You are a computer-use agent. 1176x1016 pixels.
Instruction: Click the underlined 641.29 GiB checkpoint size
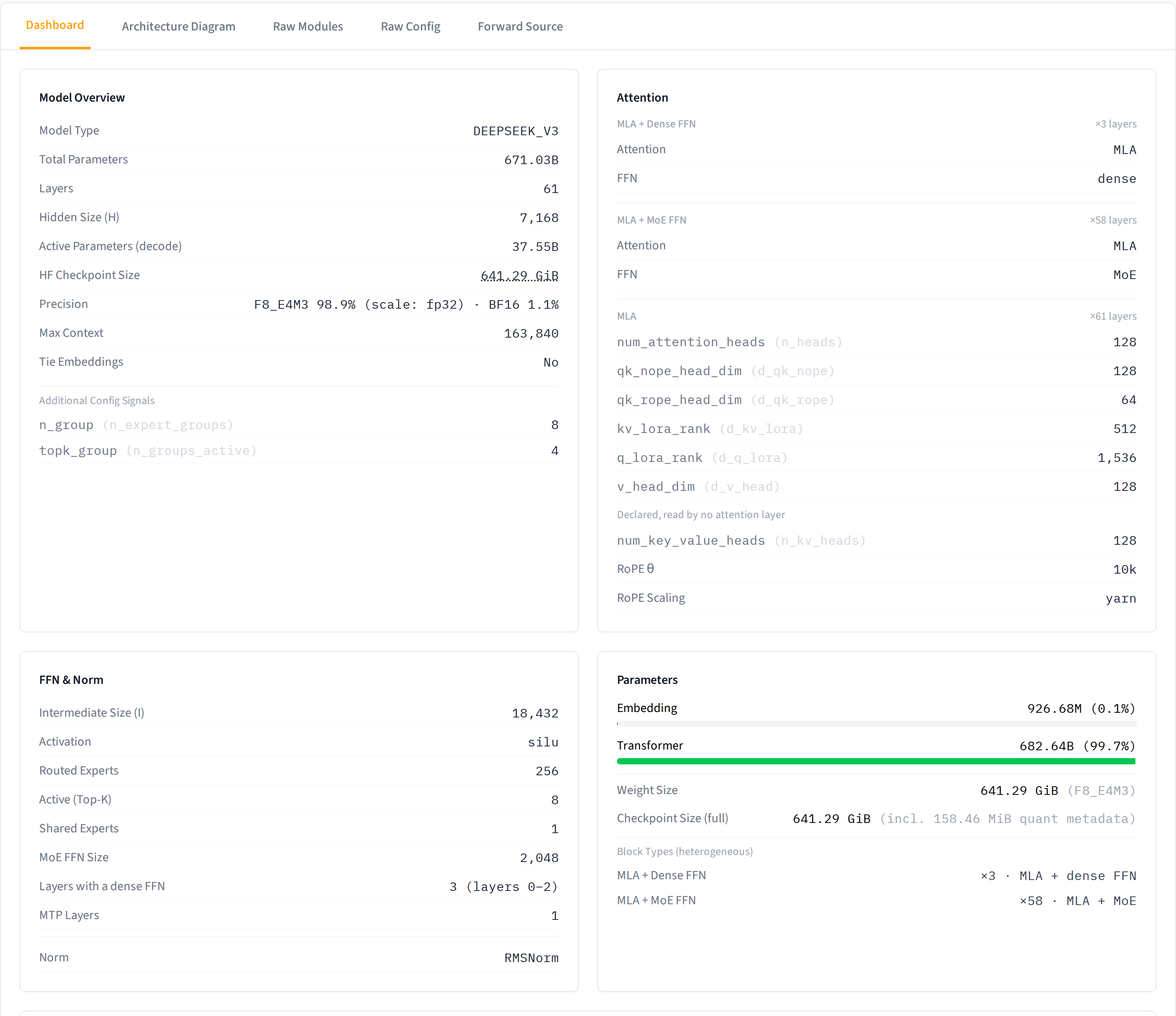tap(519, 276)
